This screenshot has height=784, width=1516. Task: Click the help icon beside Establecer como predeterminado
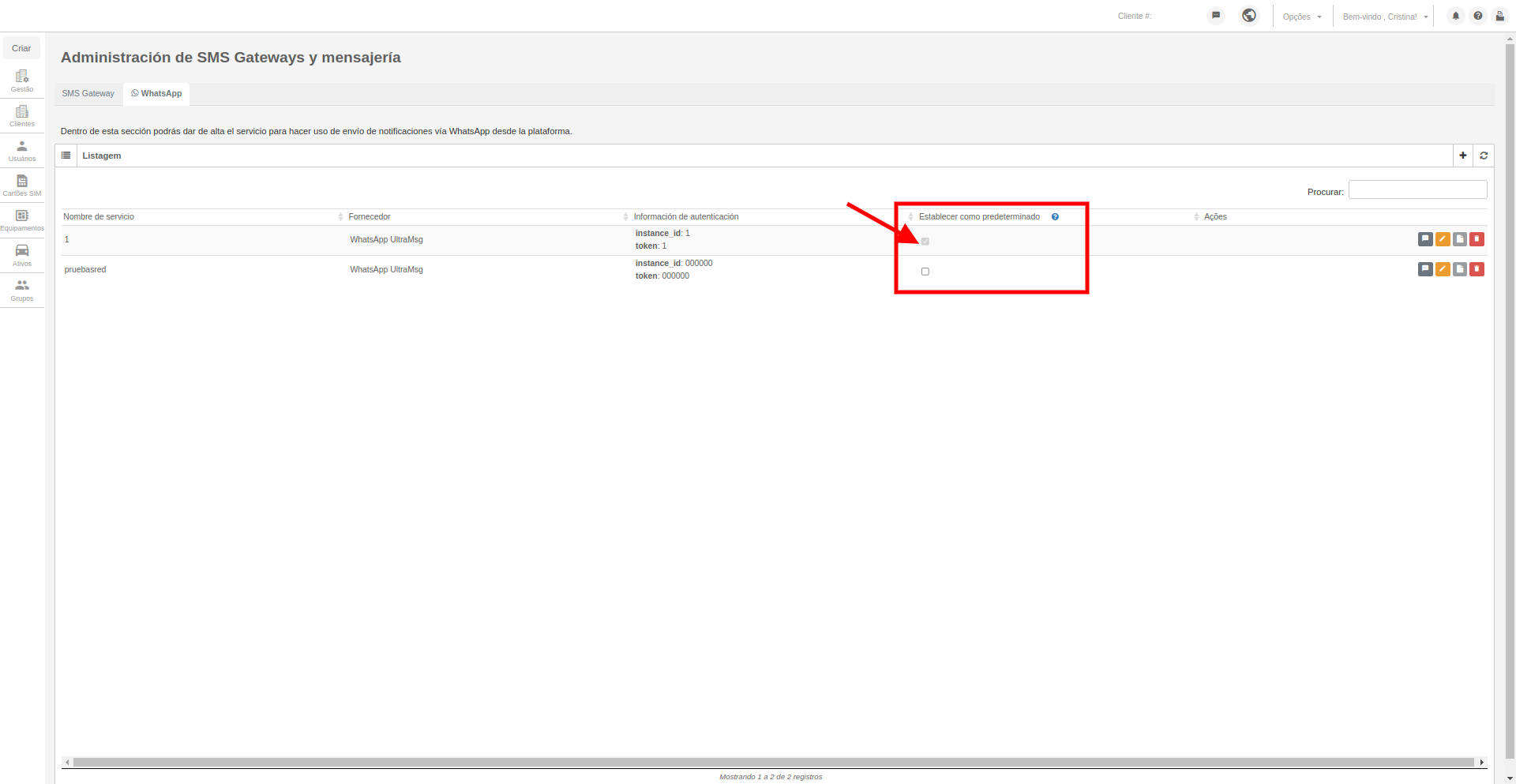pyautogui.click(x=1055, y=216)
